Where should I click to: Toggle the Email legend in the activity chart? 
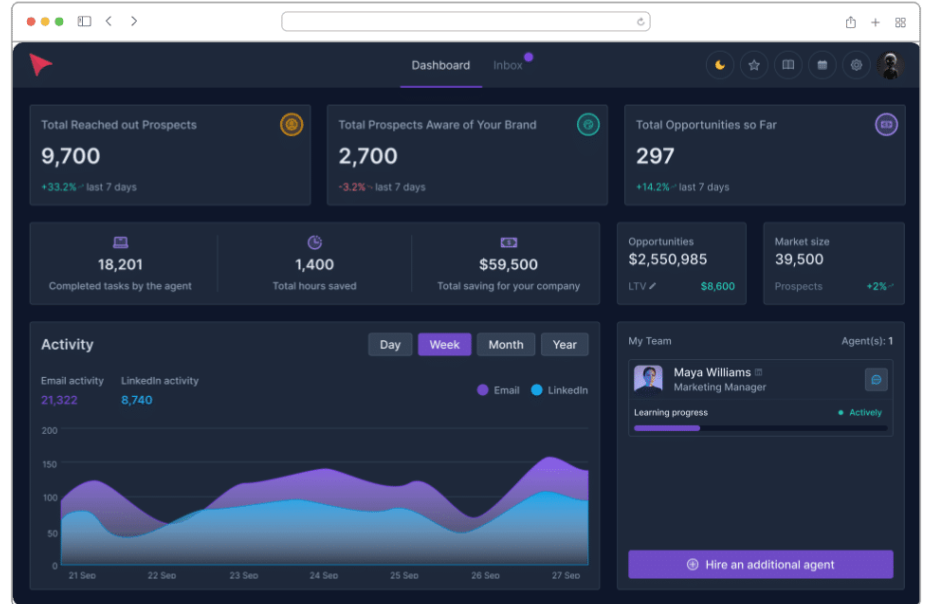497,390
